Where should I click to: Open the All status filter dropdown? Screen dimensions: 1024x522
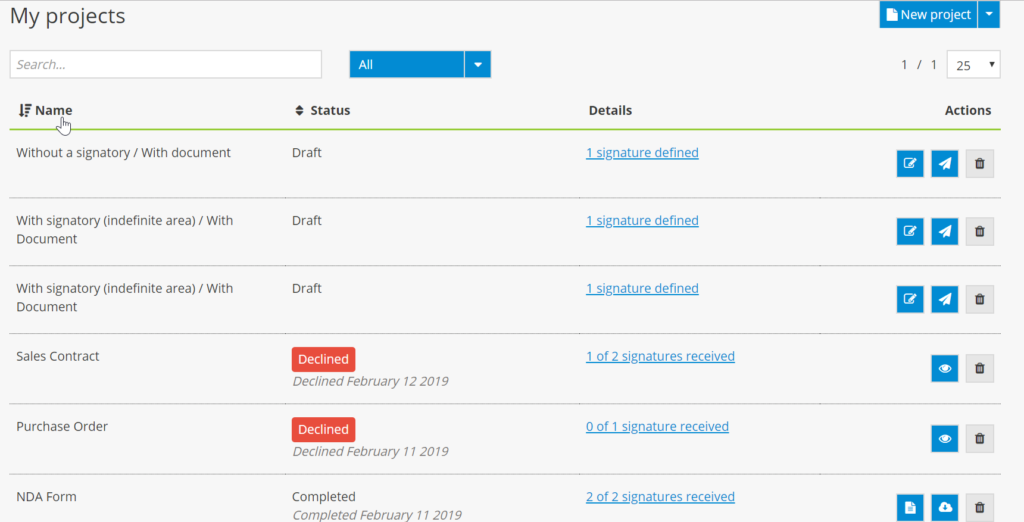point(477,64)
